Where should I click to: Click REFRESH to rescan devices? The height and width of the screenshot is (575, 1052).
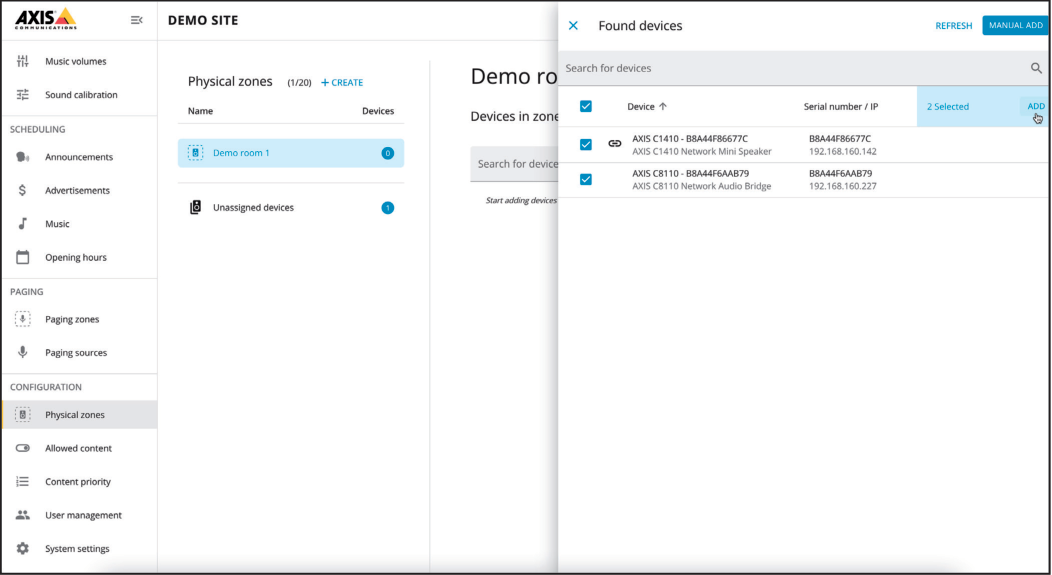coord(953,26)
